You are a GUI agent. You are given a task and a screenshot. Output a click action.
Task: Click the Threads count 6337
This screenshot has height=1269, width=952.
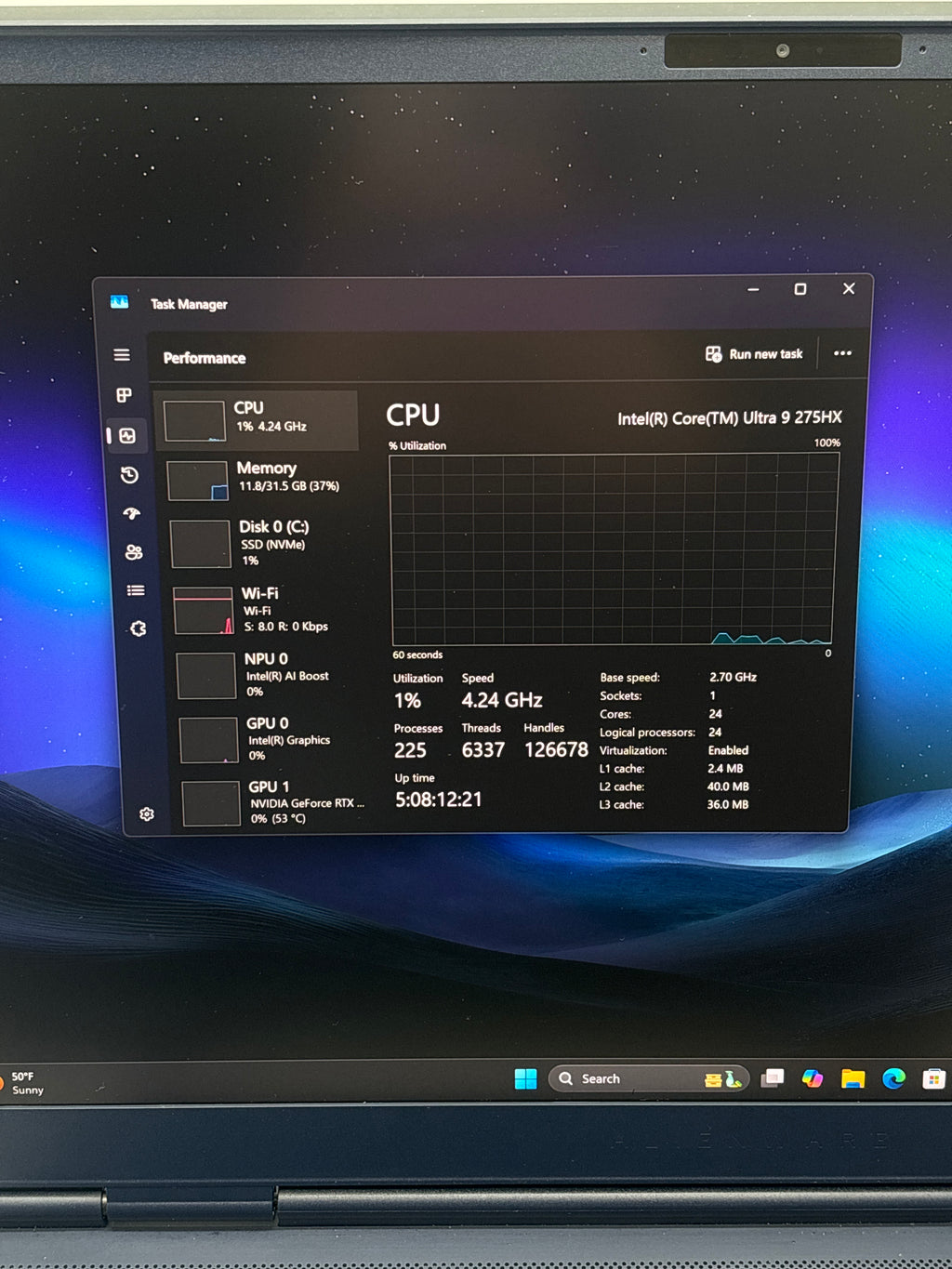[x=483, y=750]
